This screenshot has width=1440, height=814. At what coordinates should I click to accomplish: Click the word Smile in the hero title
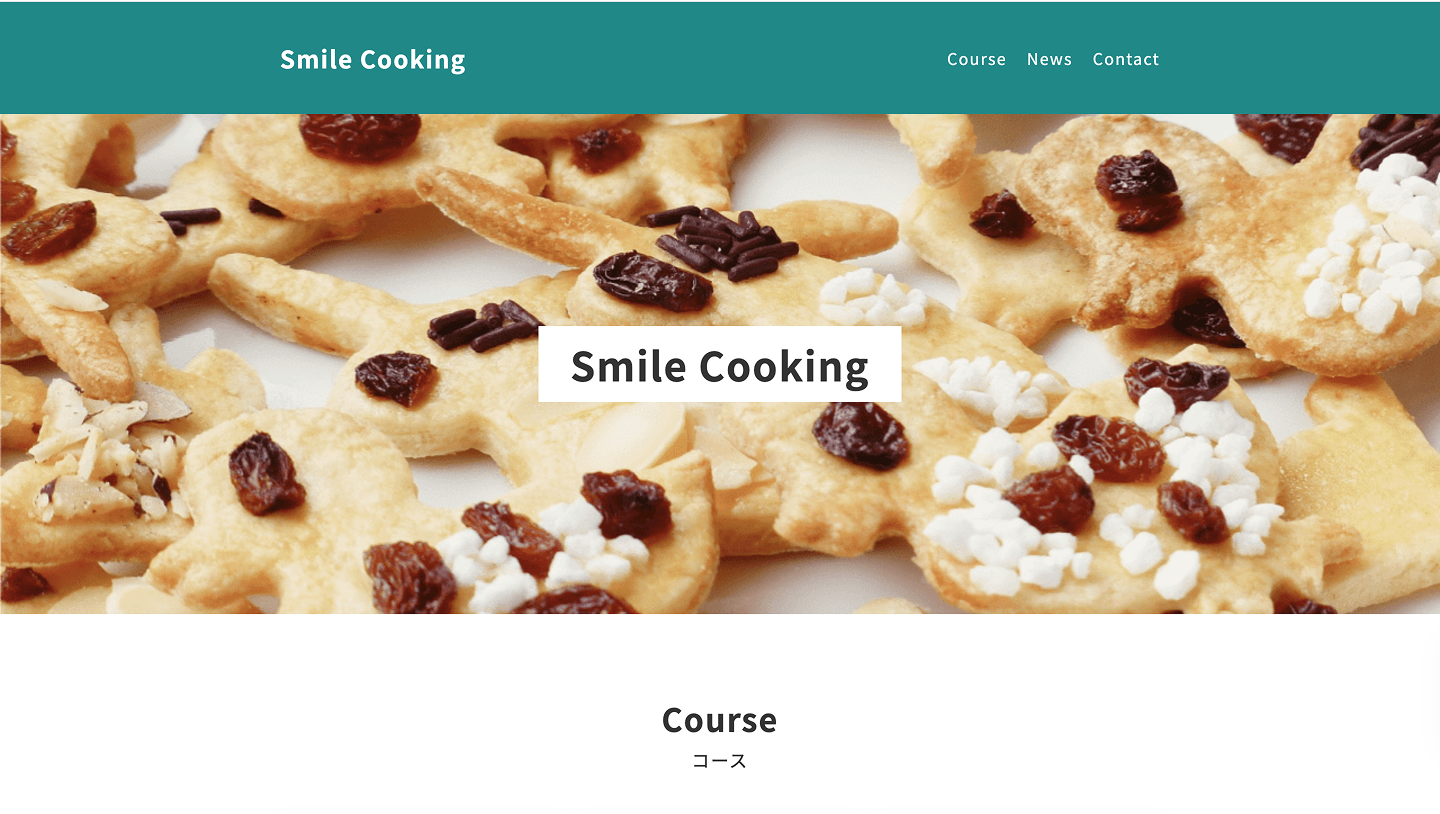629,366
